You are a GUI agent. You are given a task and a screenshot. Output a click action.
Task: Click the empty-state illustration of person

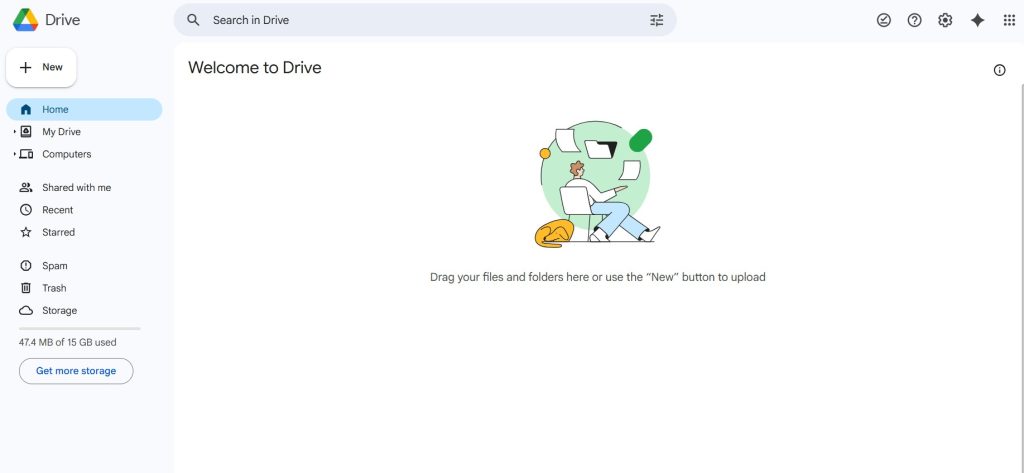coord(598,184)
